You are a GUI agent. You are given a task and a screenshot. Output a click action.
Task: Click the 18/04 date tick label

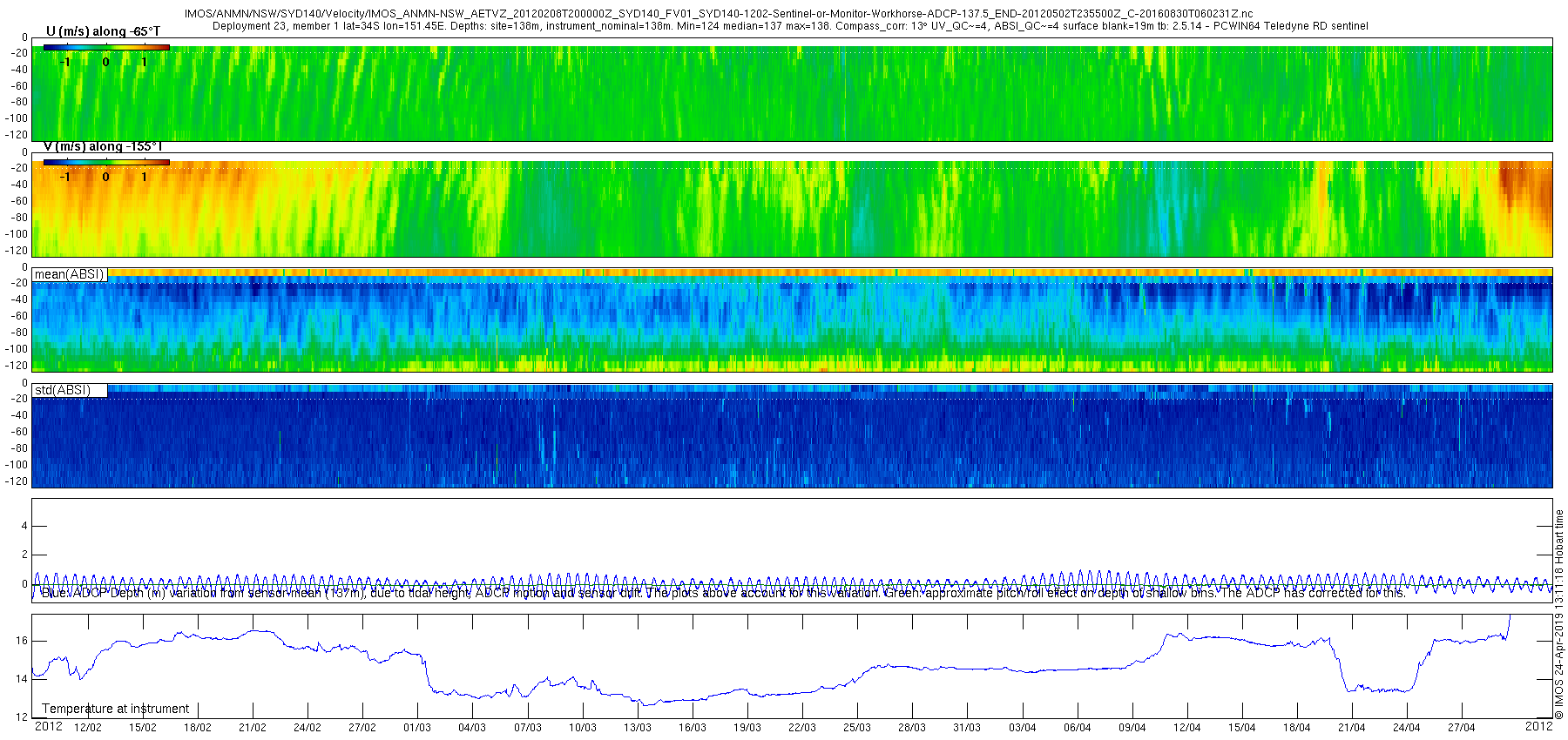(1297, 728)
